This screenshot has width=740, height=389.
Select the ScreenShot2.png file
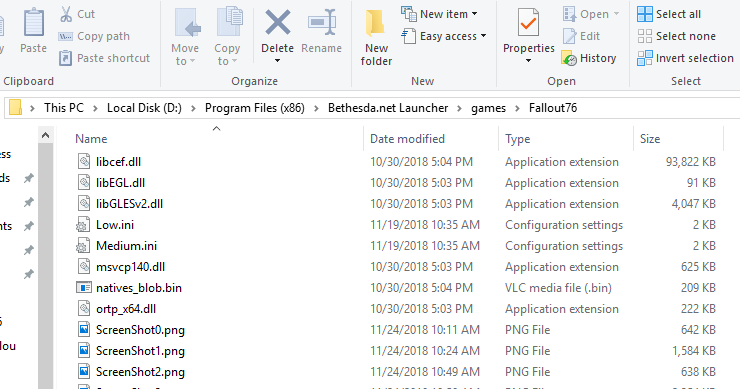tap(140, 372)
